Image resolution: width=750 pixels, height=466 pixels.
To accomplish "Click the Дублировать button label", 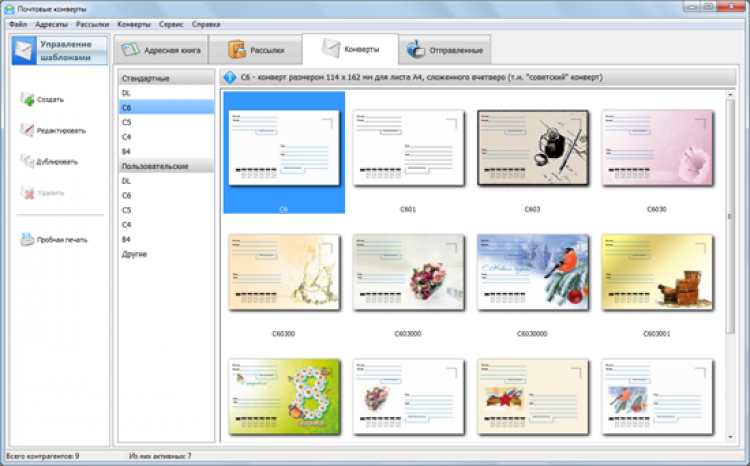I will [x=57, y=162].
